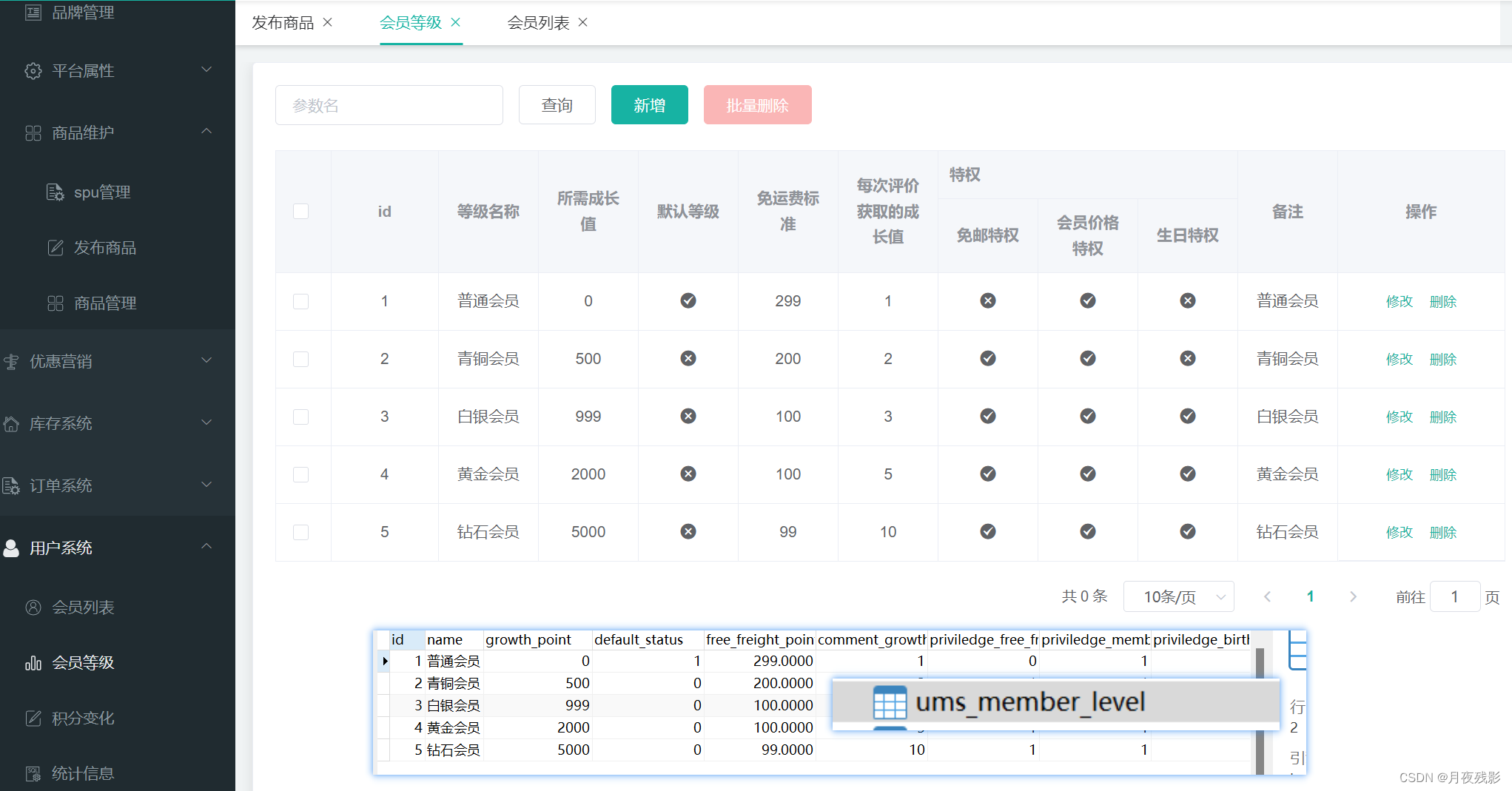
Task: Click 生日特权 cross icon in 青铜会员 row
Action: 1188,358
